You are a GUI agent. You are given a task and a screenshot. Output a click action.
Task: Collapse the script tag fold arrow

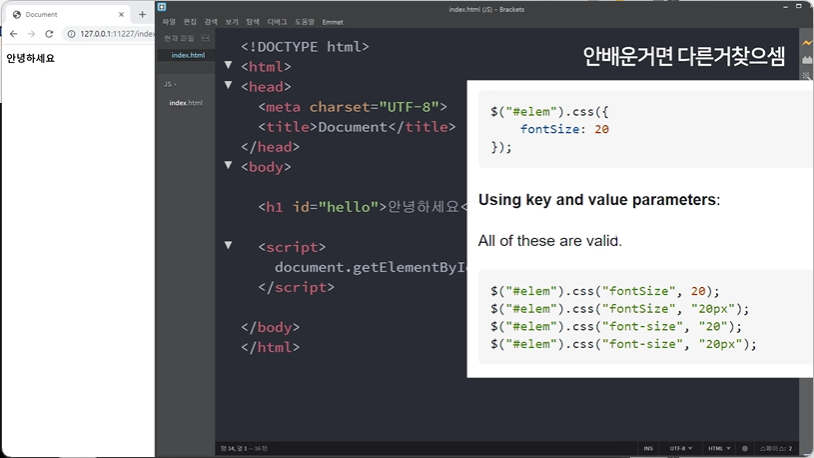click(228, 245)
